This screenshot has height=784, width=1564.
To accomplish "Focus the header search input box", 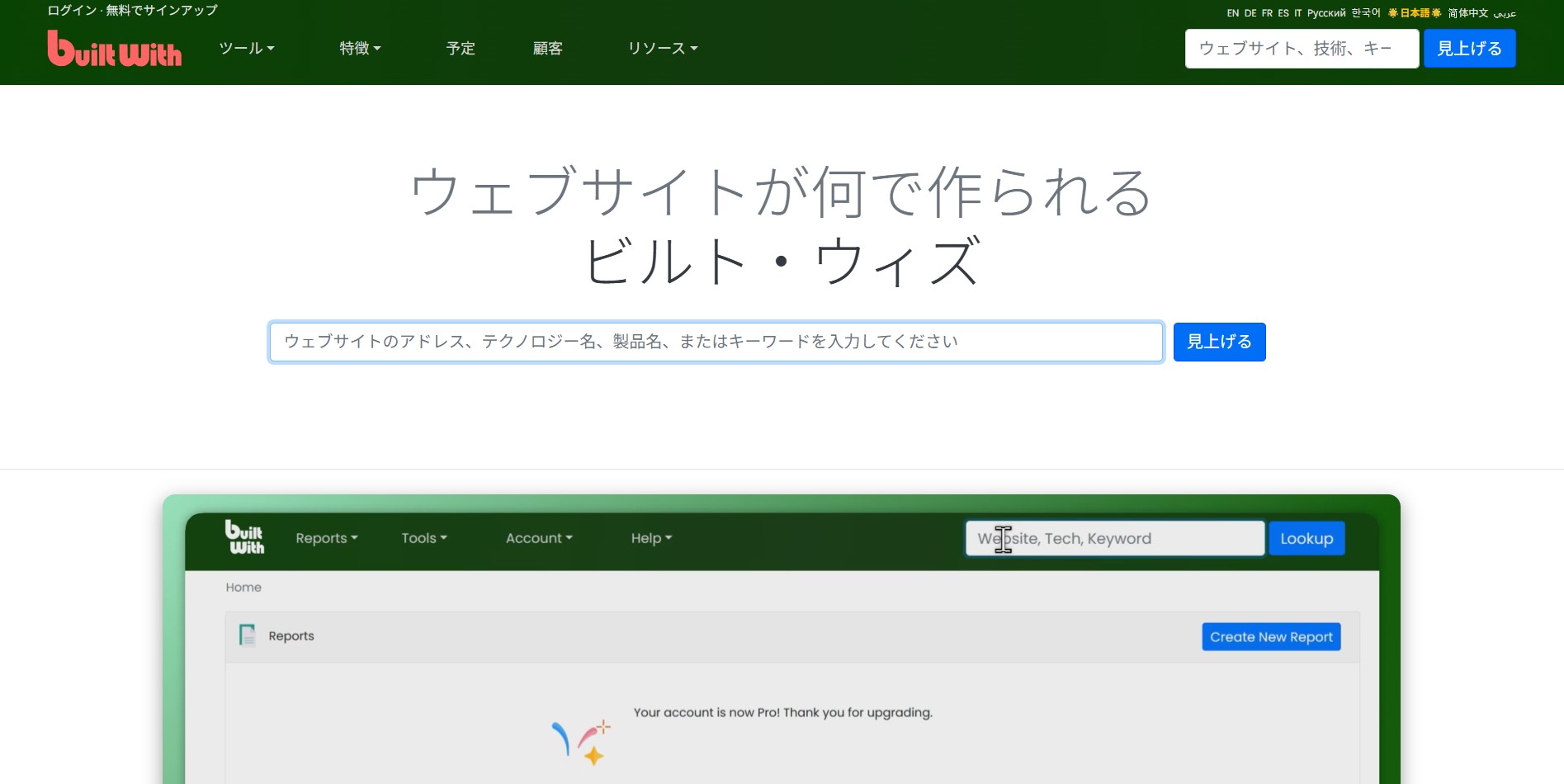I will point(1301,49).
